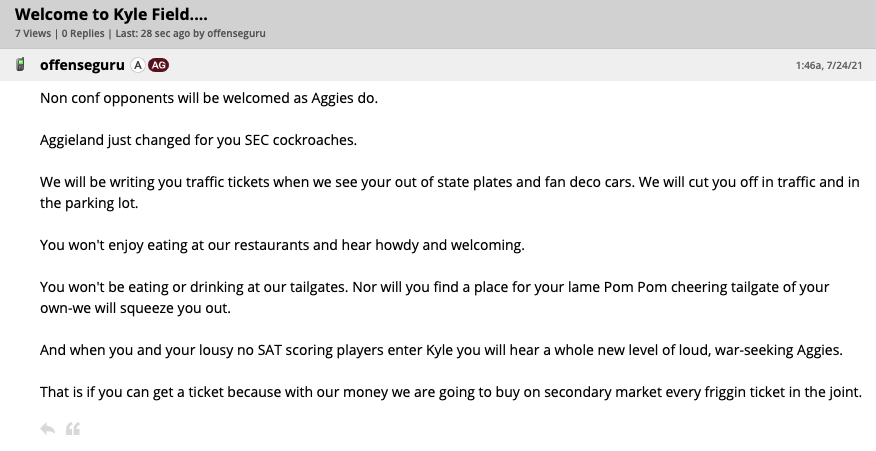The width and height of the screenshot is (876, 451).
Task: Click the maroon "AG" badge icon
Action: (158, 65)
